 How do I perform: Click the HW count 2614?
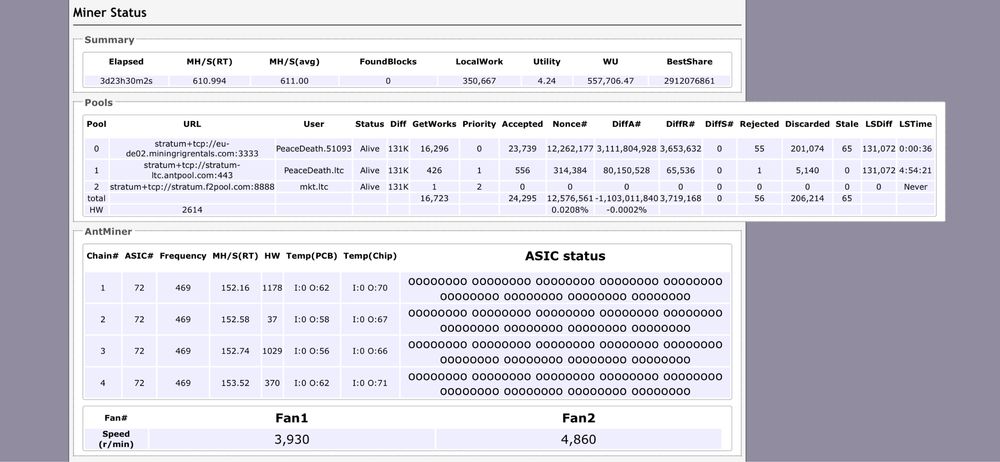click(192, 209)
